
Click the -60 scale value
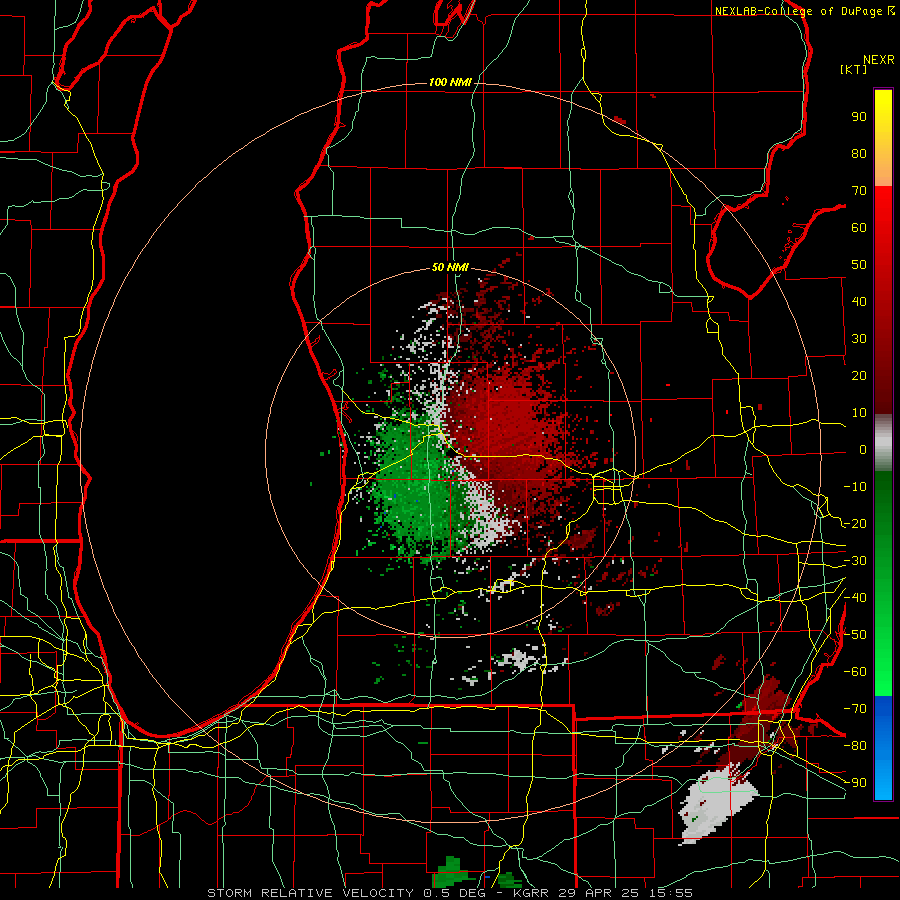(855, 672)
